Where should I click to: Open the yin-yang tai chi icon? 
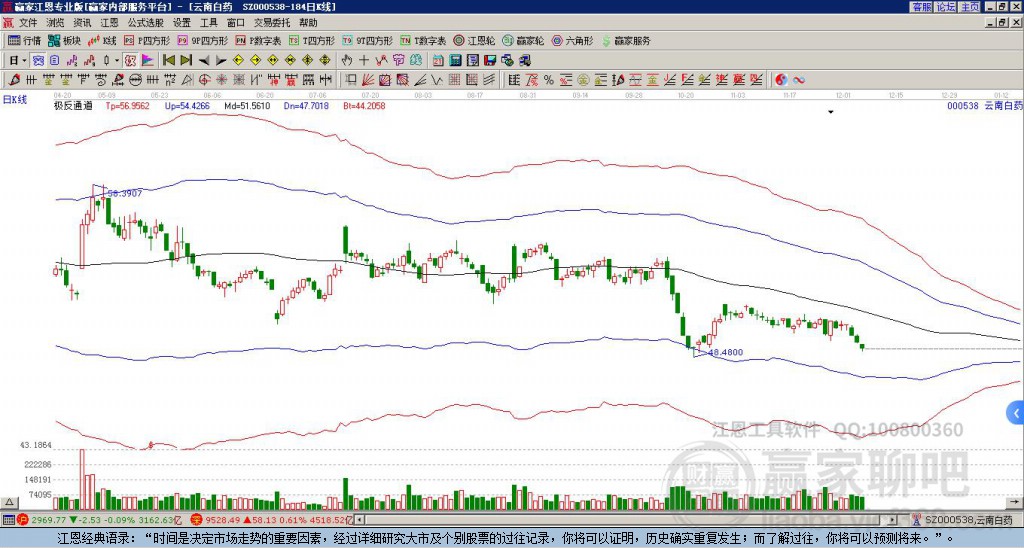(781, 80)
